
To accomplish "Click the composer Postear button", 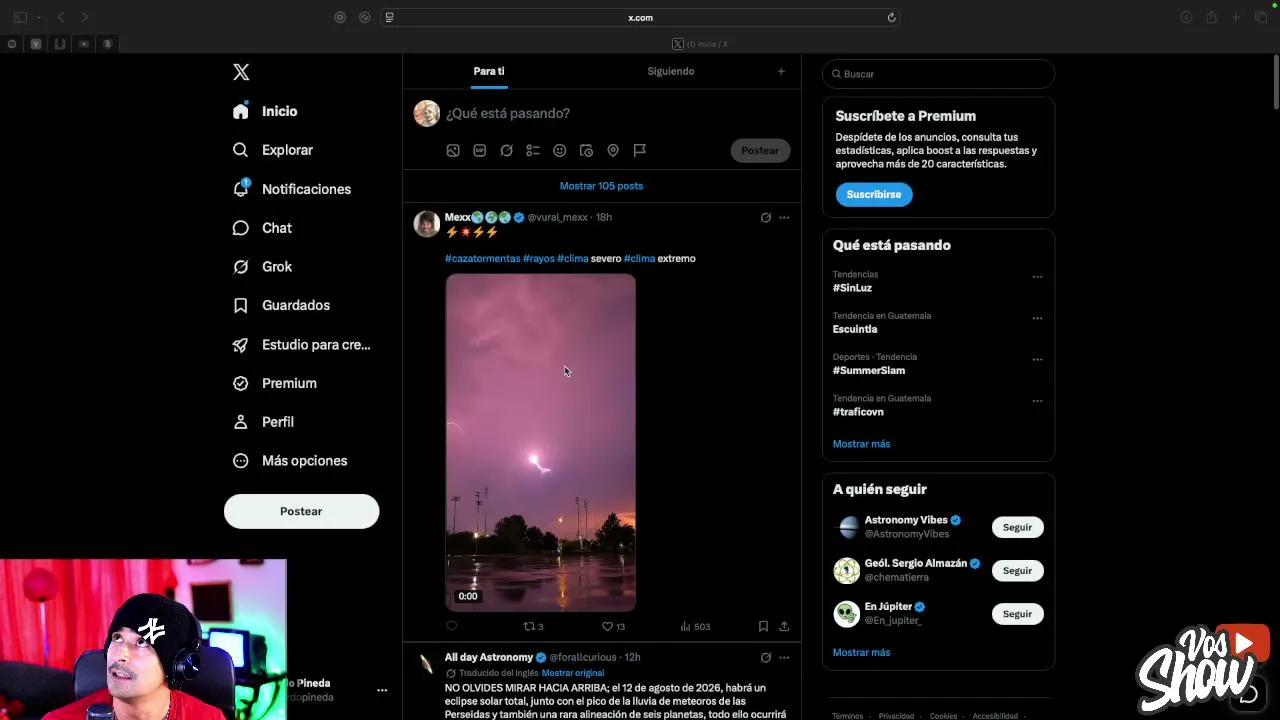I will pos(760,150).
